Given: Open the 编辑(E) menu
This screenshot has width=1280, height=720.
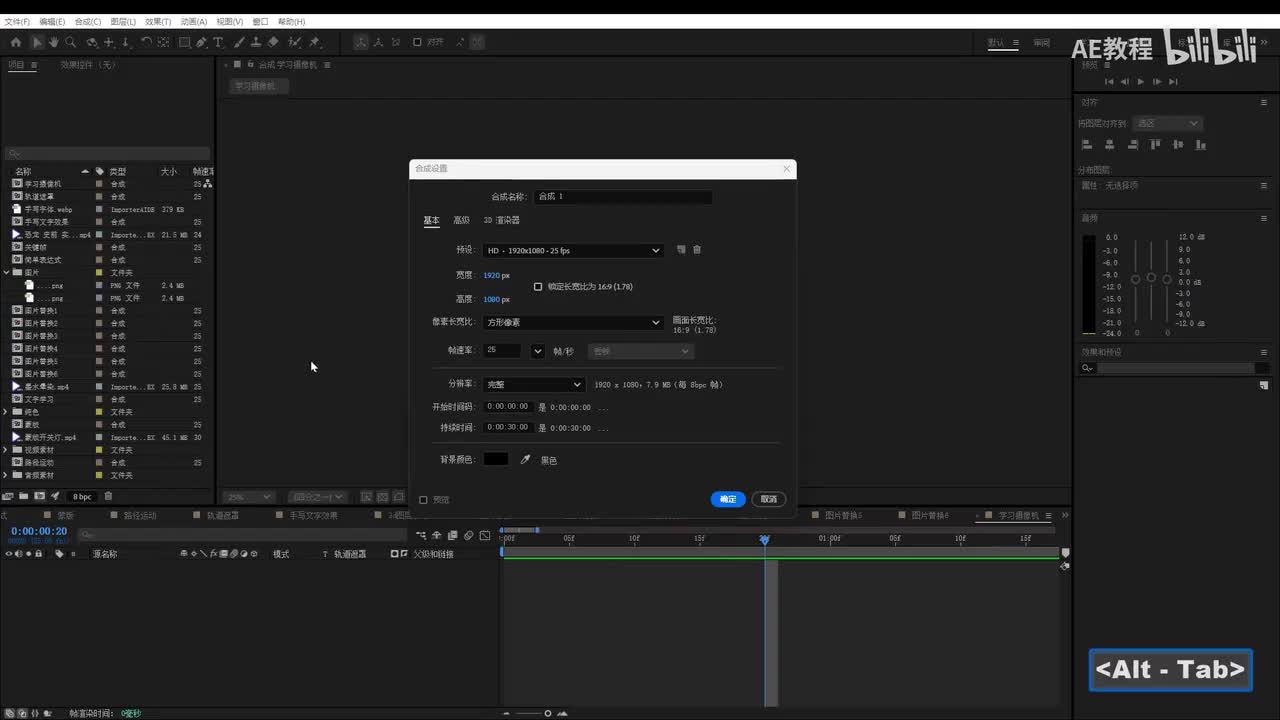Looking at the screenshot, I should pos(52,21).
